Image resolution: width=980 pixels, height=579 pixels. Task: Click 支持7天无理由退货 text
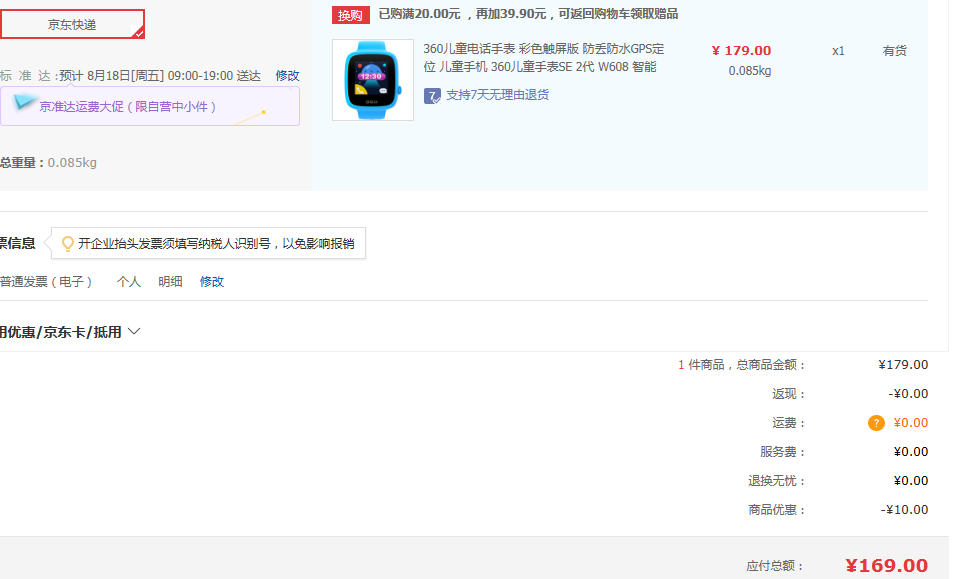500,95
